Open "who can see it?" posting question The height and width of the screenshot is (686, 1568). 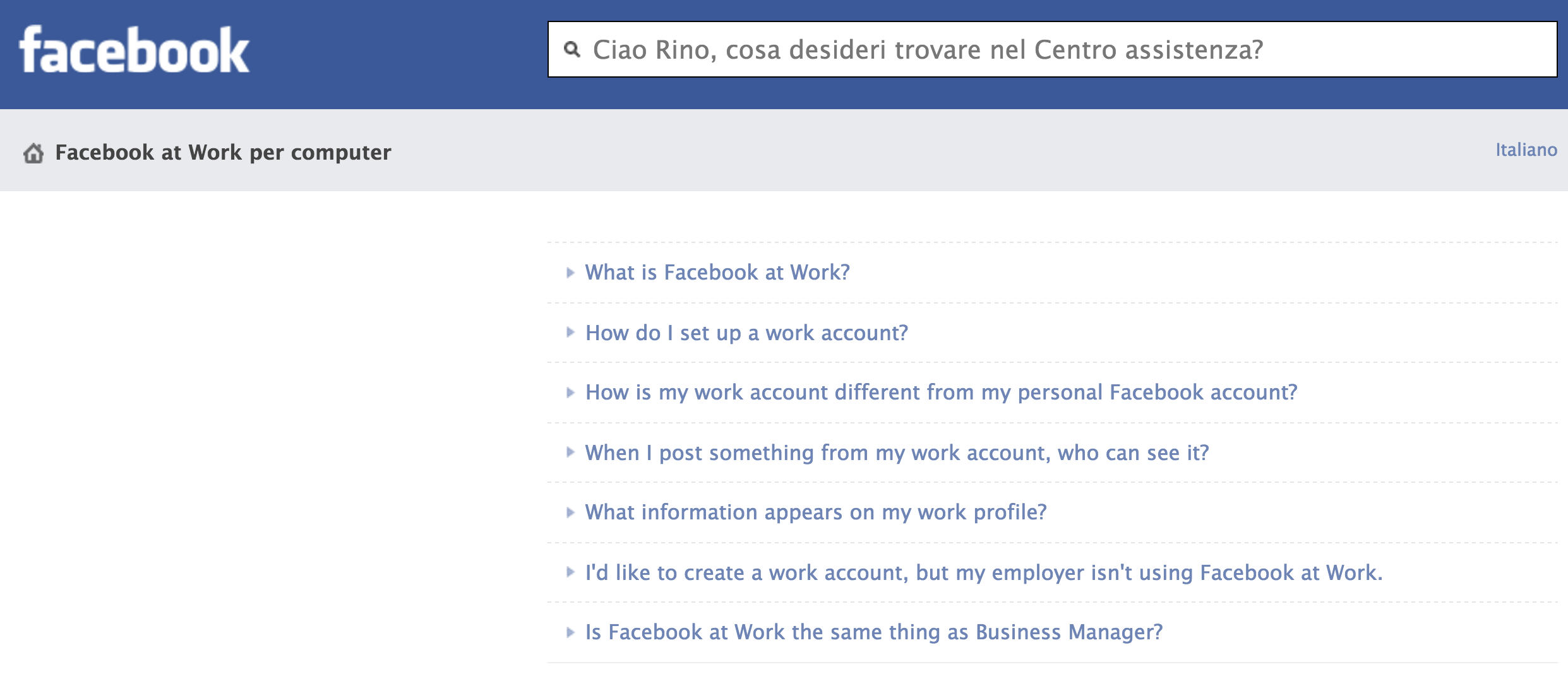point(897,452)
